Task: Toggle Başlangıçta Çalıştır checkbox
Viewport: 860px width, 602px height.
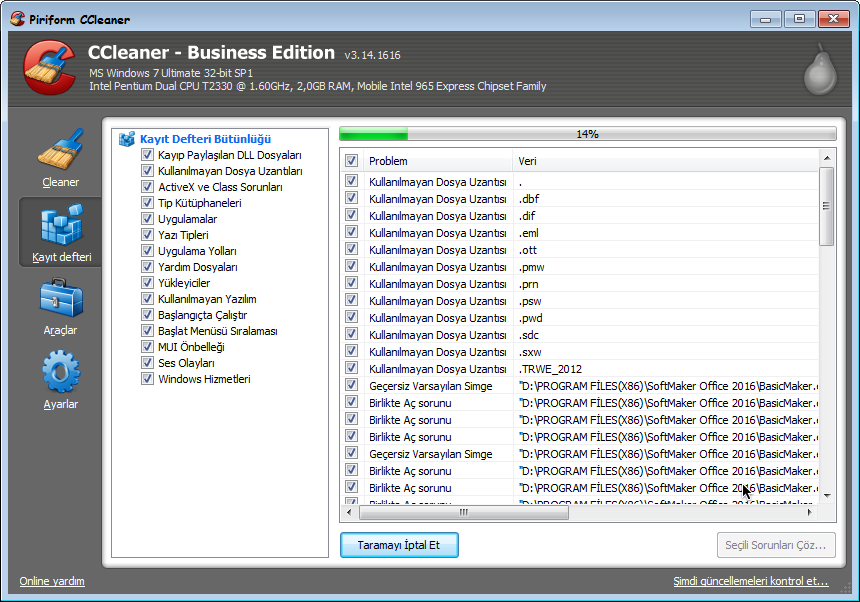Action: (147, 314)
